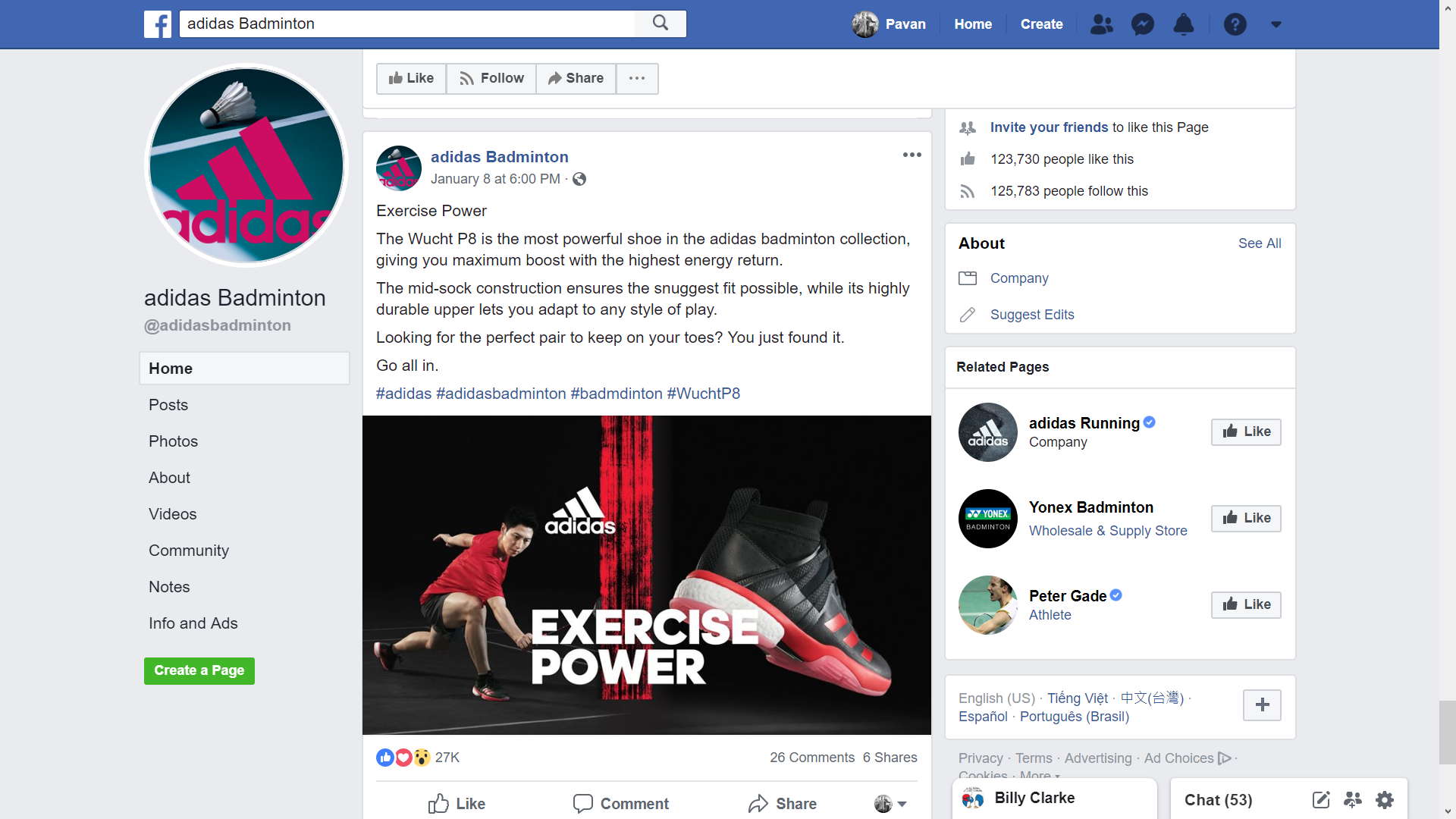Screen dimensions: 1456x819
Task: Open the Notifications bell icon
Action: click(1183, 24)
